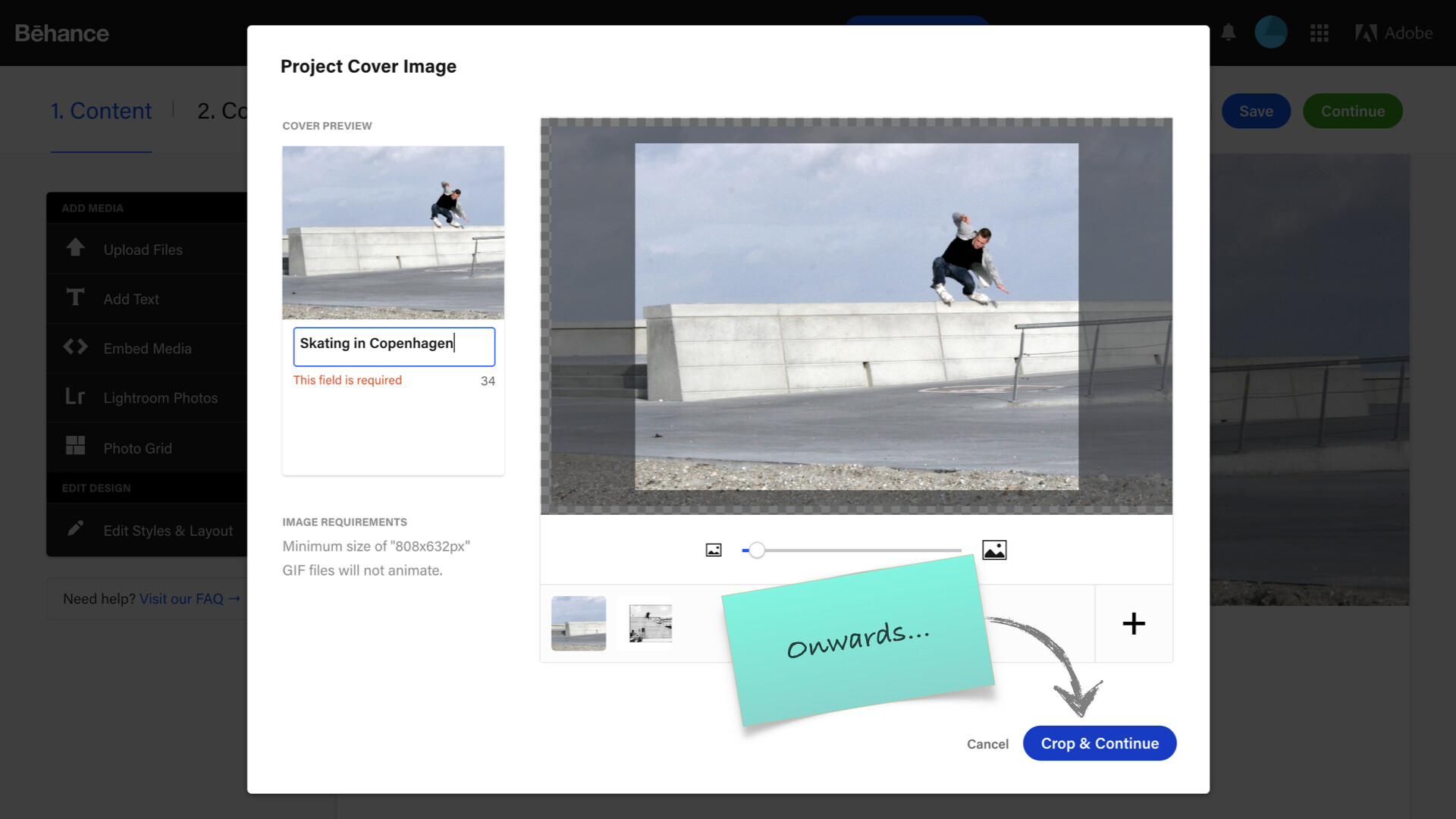The width and height of the screenshot is (1456, 819).
Task: Select the color skater thumbnail
Action: [x=579, y=623]
